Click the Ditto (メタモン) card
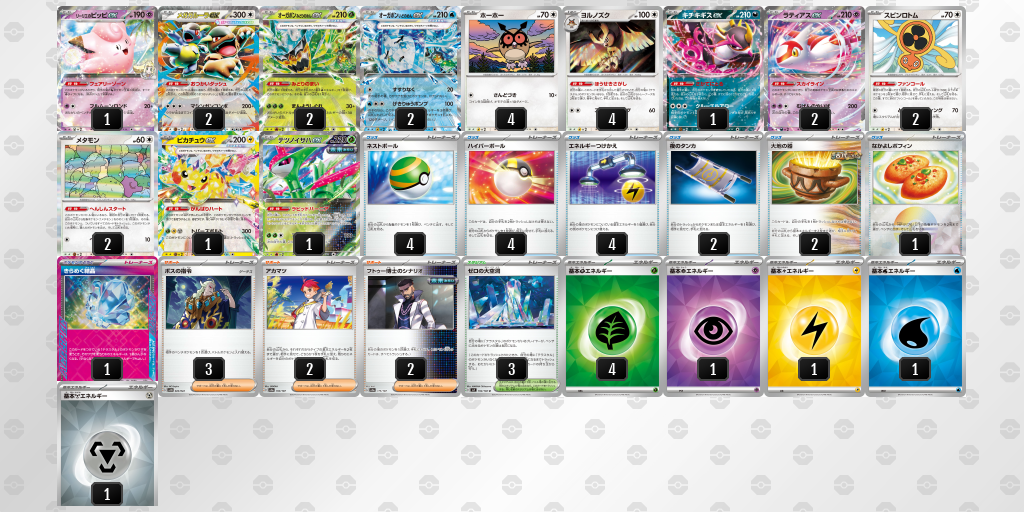The image size is (1024, 512). click(107, 194)
